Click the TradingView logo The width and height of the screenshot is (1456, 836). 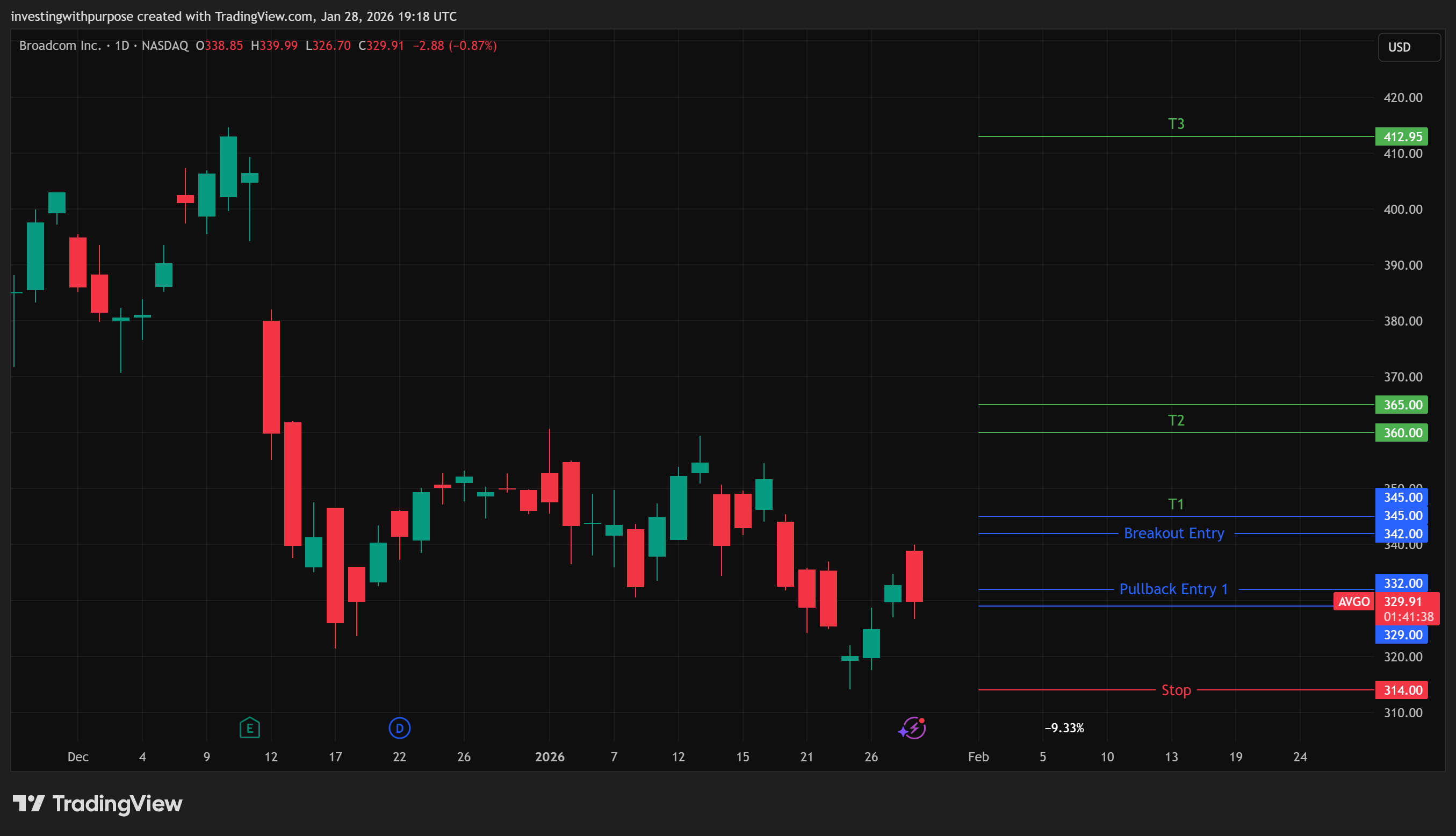coord(98,803)
